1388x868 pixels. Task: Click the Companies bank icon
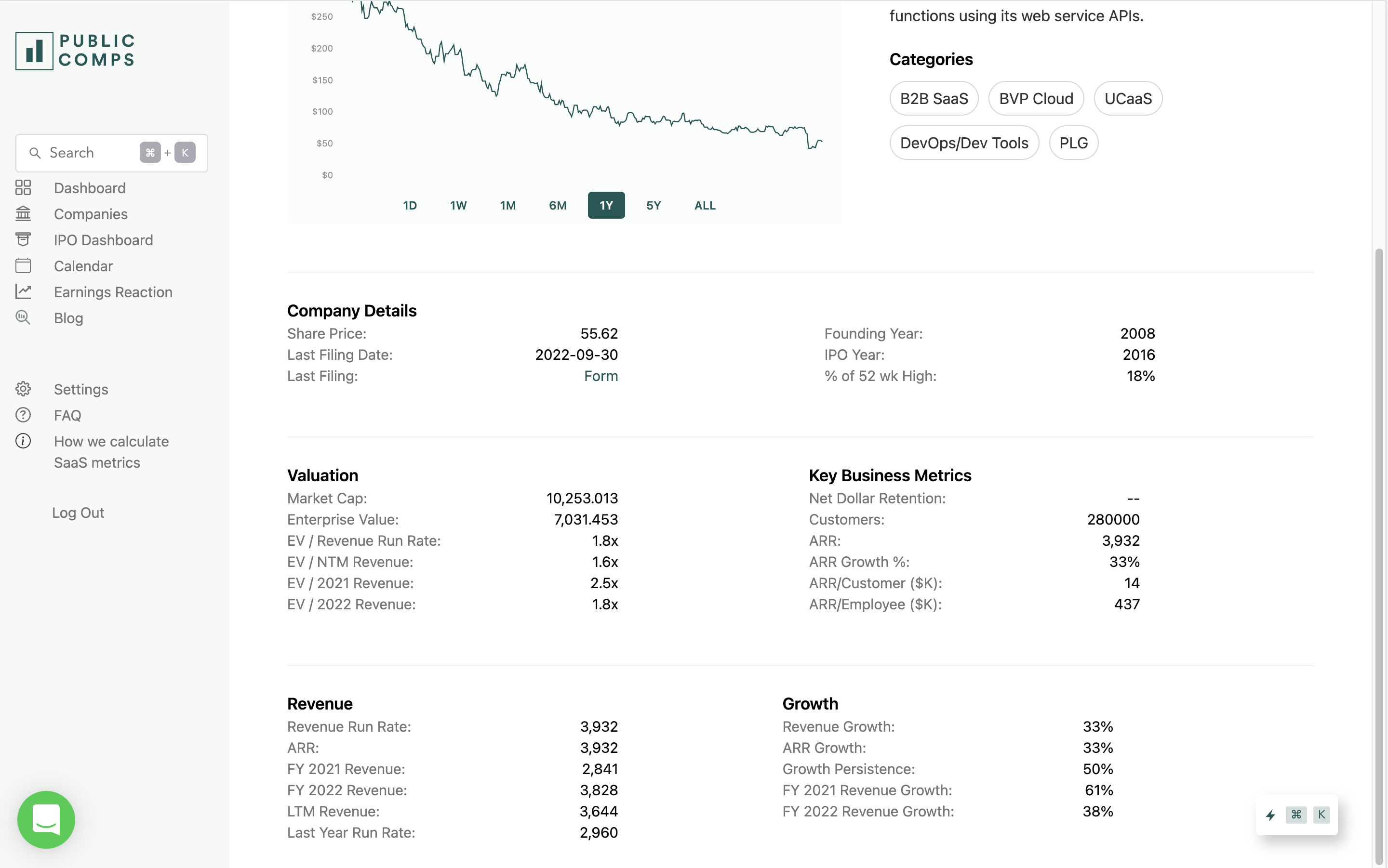click(x=23, y=213)
